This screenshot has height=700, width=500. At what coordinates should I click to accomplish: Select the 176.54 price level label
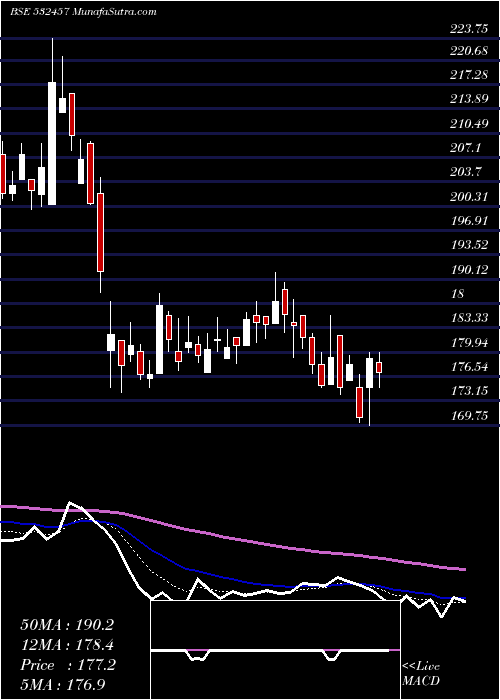468,366
